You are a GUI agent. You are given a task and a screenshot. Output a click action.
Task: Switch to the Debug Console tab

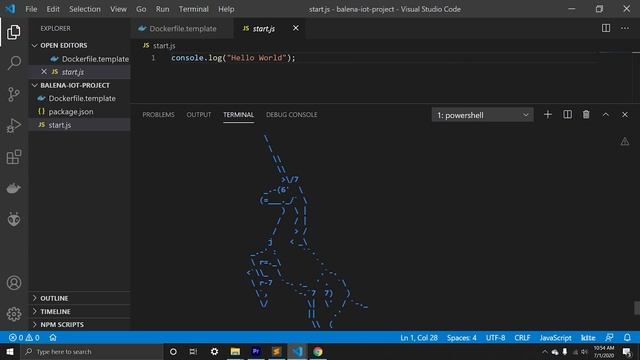point(291,115)
